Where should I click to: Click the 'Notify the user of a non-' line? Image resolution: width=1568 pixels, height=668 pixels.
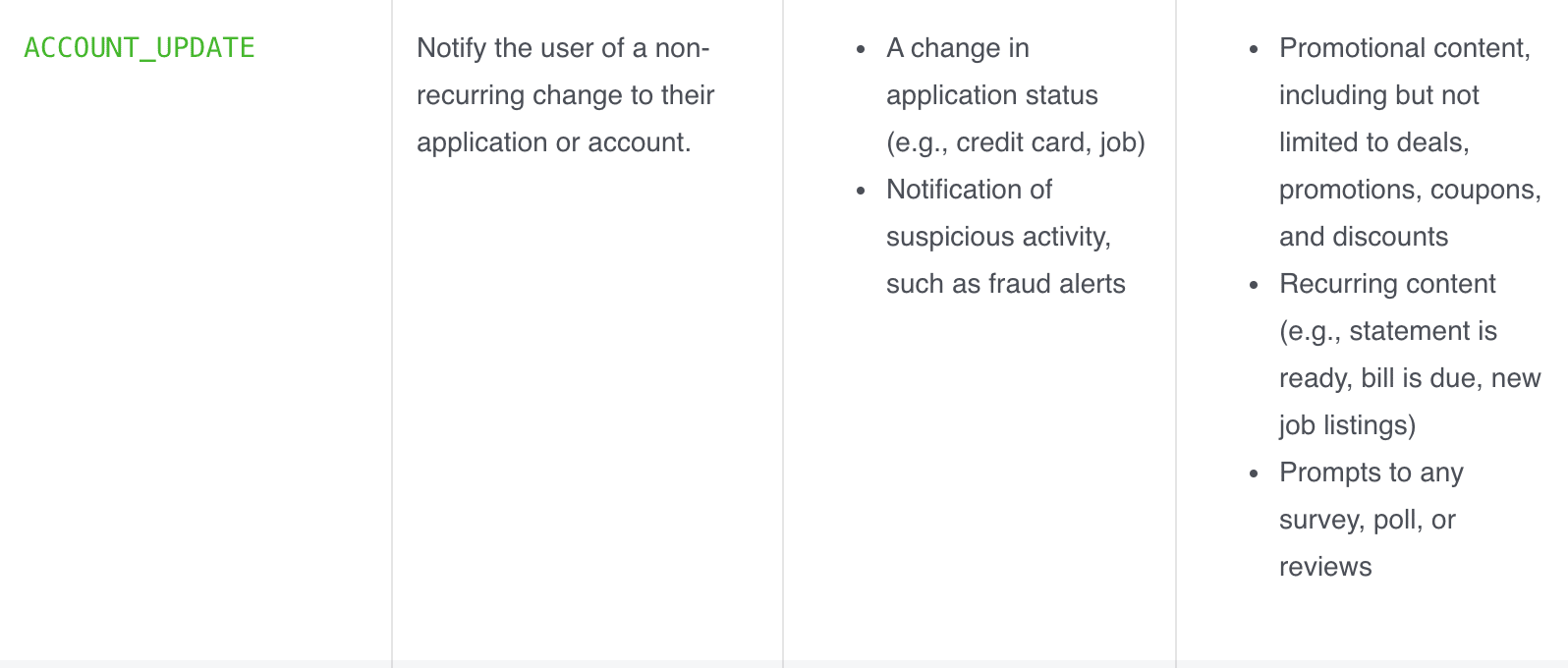[563, 48]
